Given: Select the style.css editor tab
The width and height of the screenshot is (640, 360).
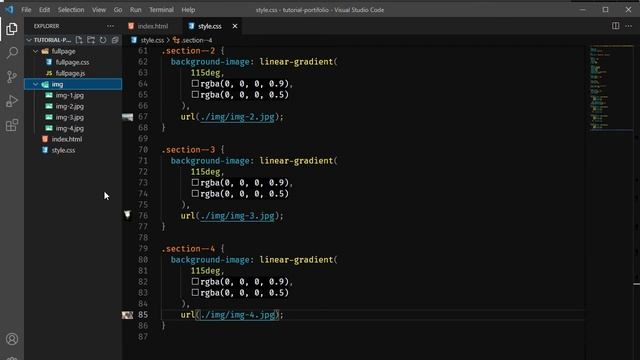Looking at the screenshot, I should pyautogui.click(x=209, y=26).
